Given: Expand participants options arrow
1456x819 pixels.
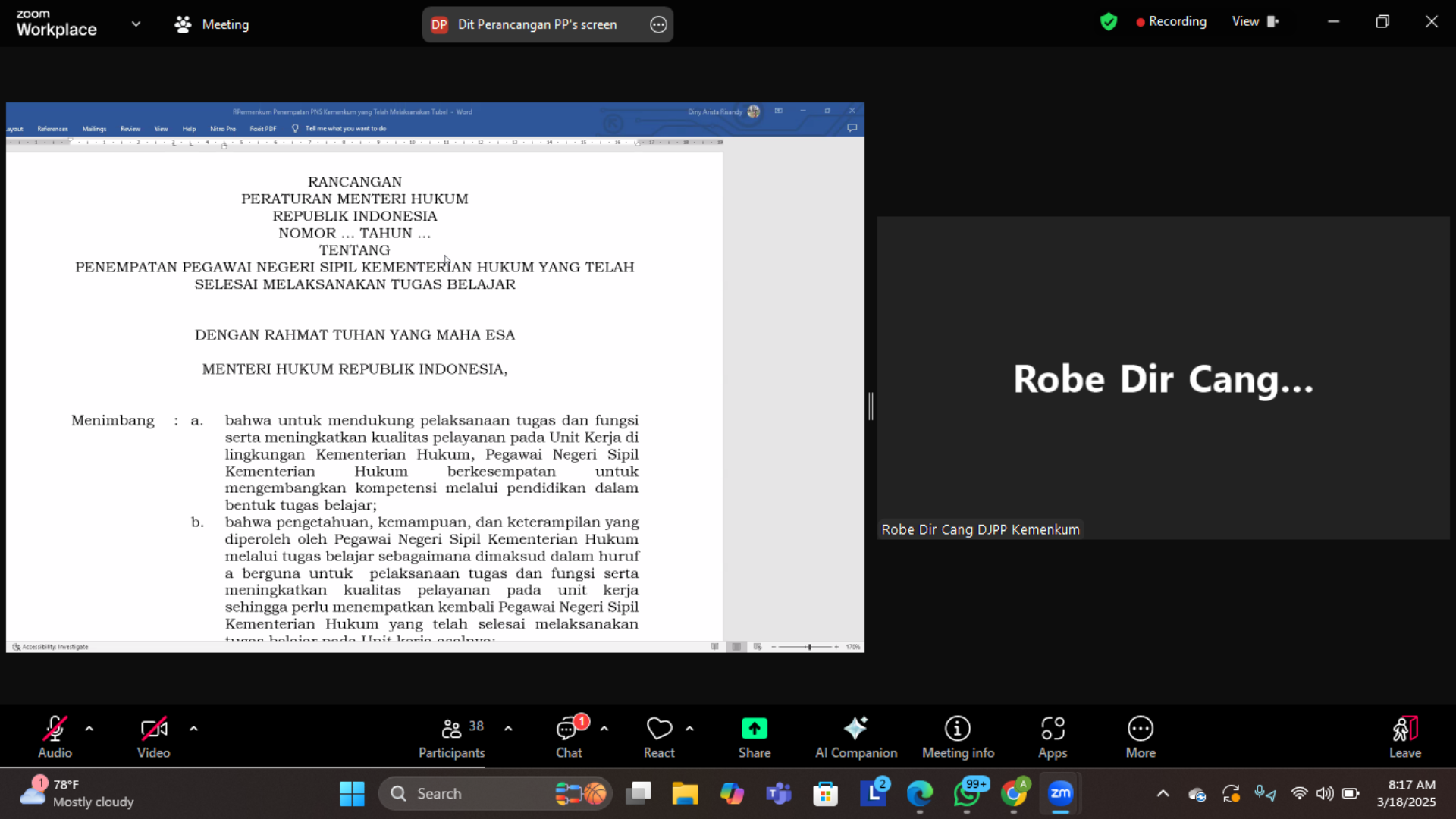Looking at the screenshot, I should 508,729.
